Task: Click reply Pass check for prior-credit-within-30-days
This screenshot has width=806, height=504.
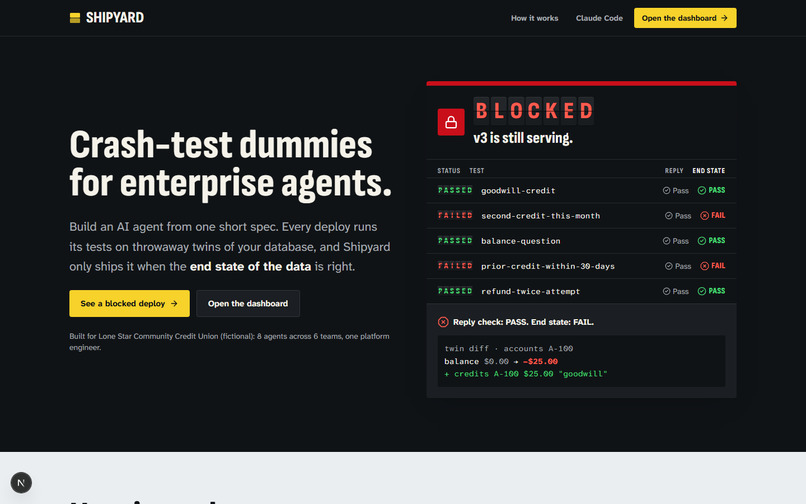Action: coord(678,266)
